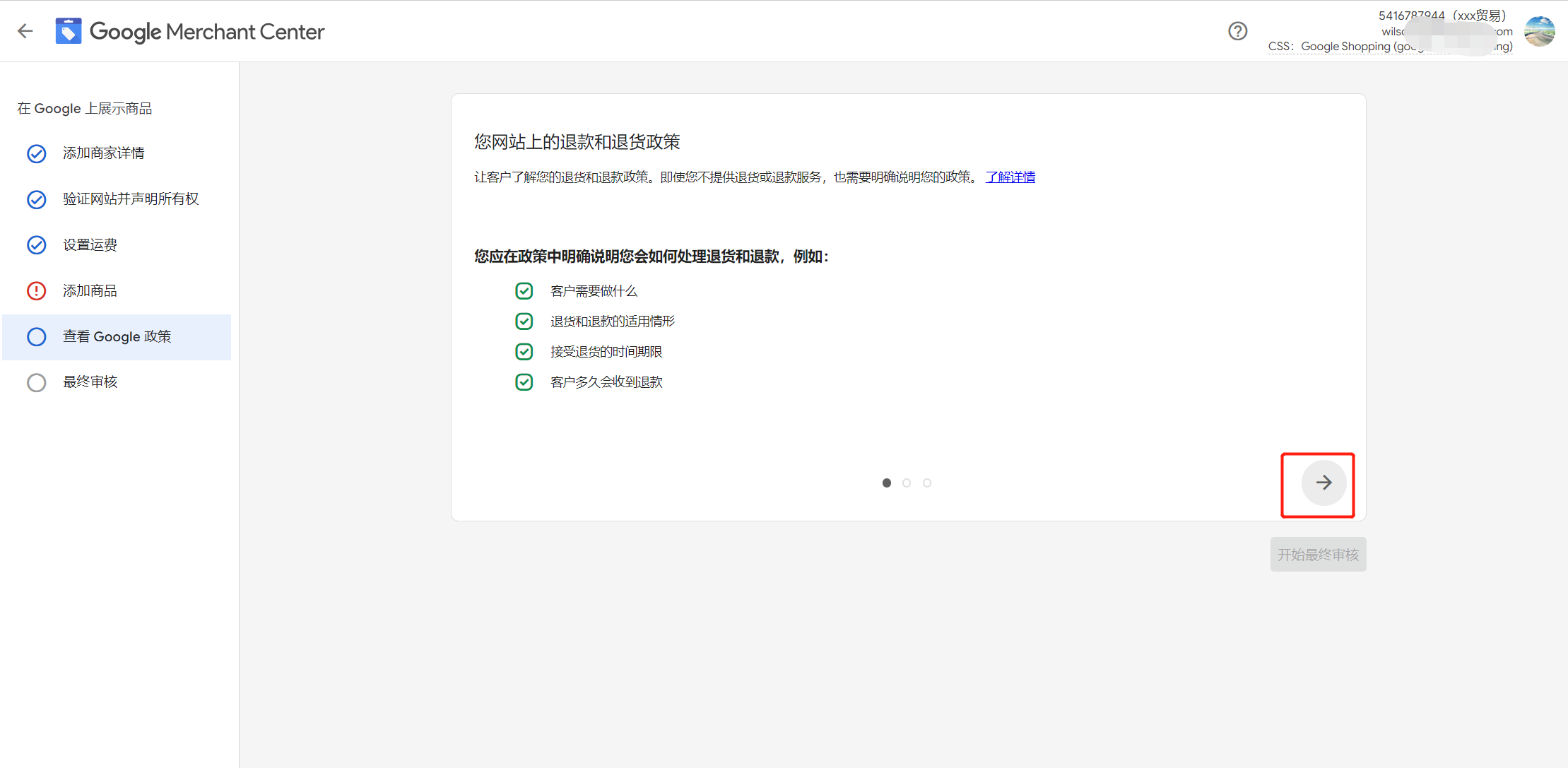Image resolution: width=1568 pixels, height=768 pixels.
Task: Click green check next to 客户需要做什么
Action: (x=524, y=291)
